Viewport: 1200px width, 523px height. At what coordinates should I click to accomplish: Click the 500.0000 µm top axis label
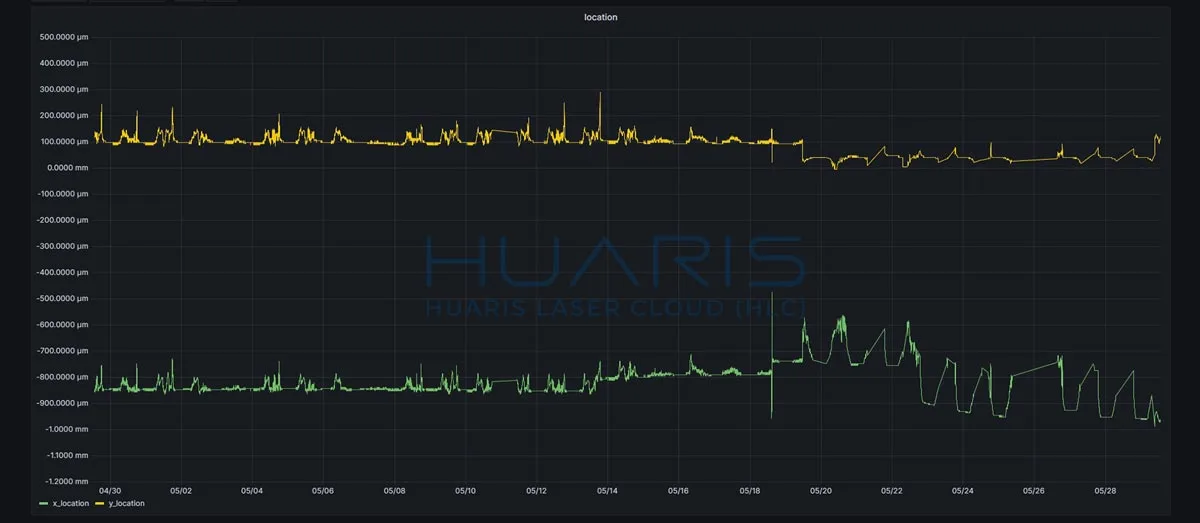63,37
